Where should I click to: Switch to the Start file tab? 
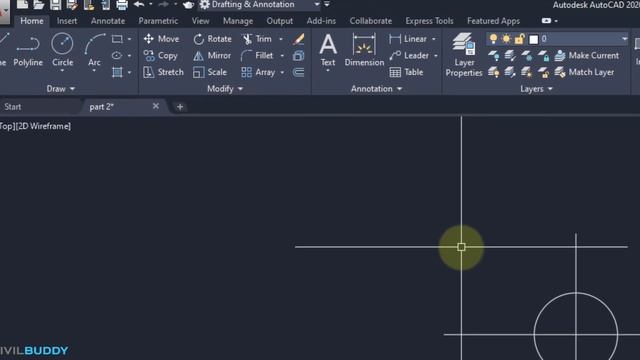13,107
